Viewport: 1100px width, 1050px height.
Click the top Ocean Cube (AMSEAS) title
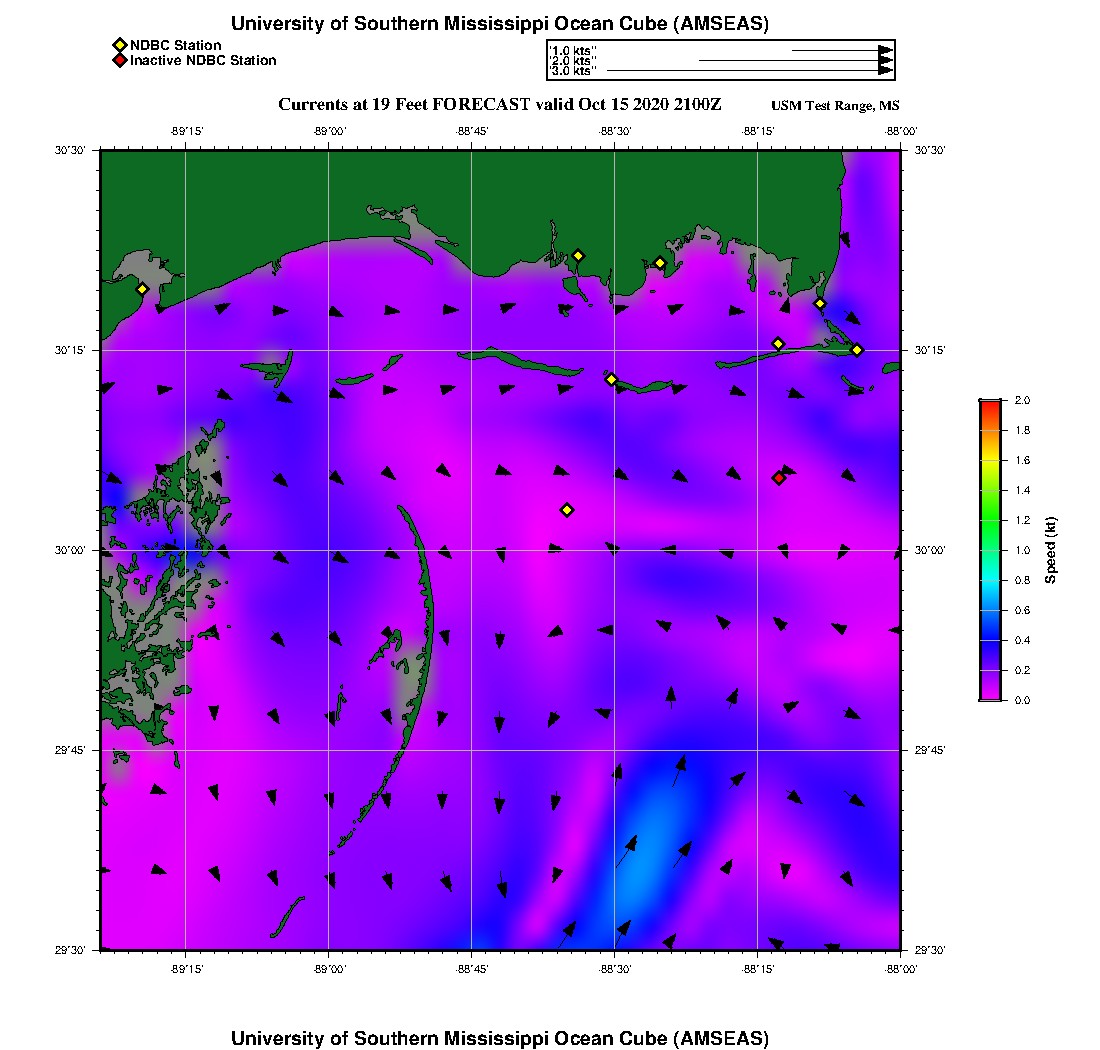499,24
